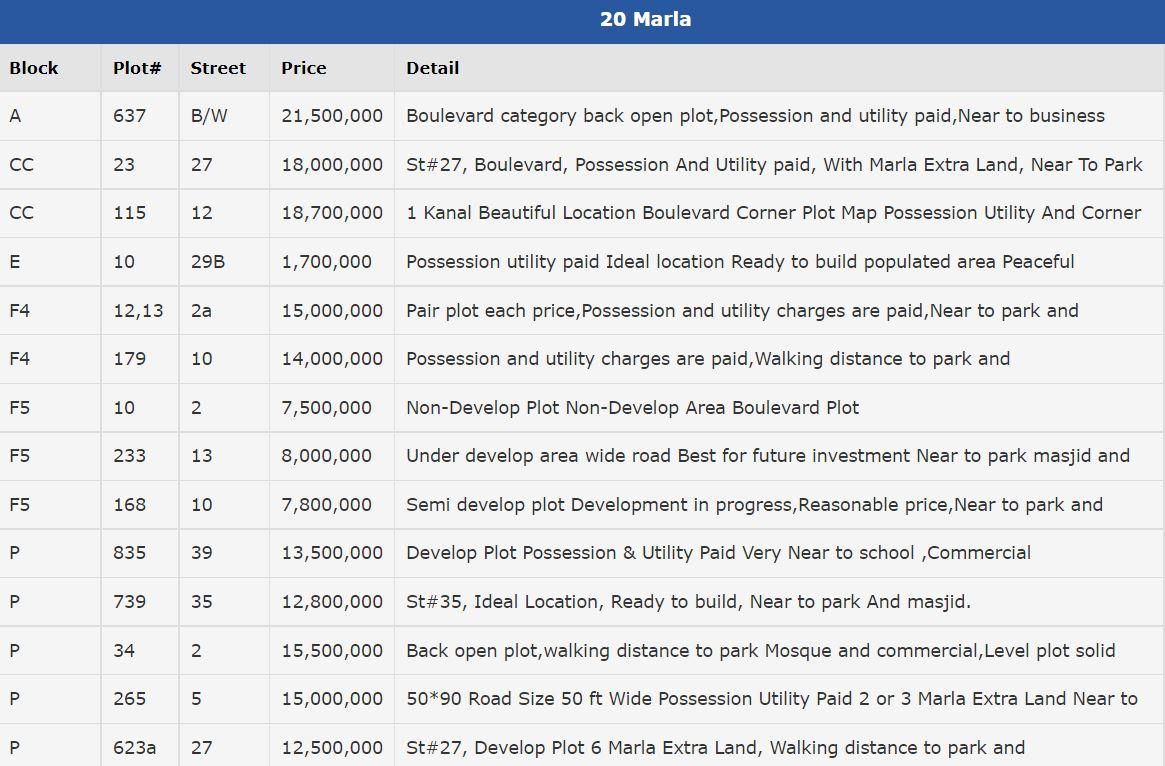This screenshot has height=766, width=1165.
Task: Click price 8,000,000
Action: tap(326, 456)
